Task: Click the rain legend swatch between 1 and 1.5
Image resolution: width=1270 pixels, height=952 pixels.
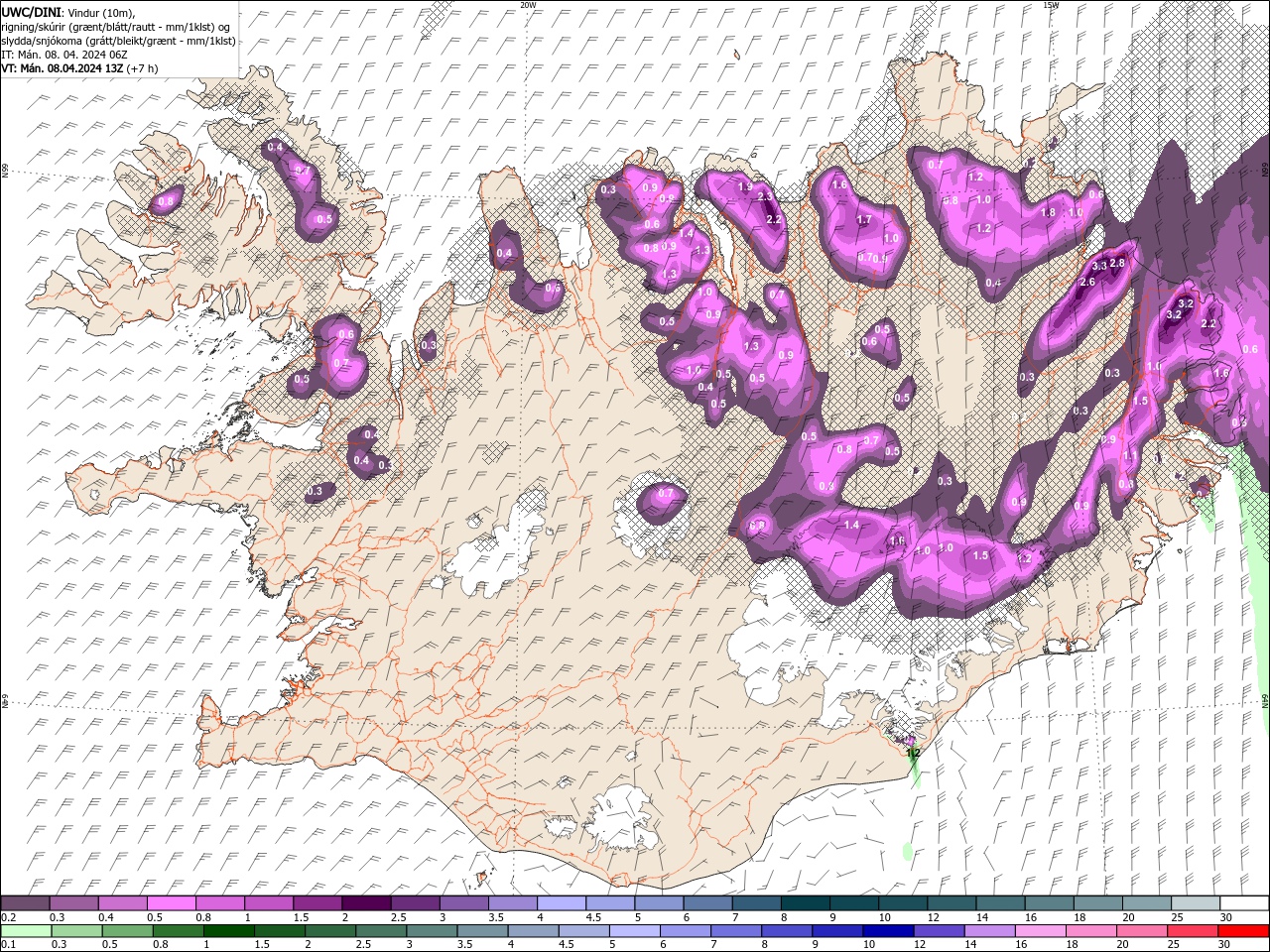Action: click(230, 931)
